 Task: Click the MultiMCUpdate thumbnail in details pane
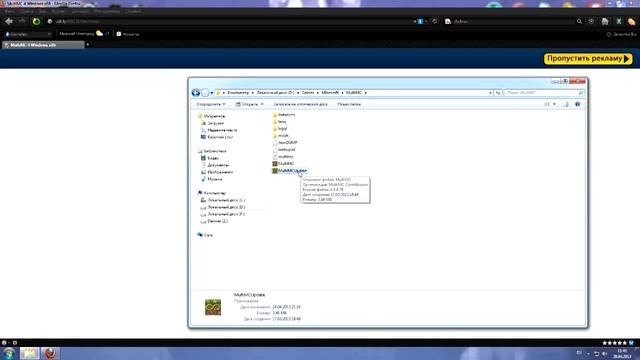pyautogui.click(x=213, y=307)
